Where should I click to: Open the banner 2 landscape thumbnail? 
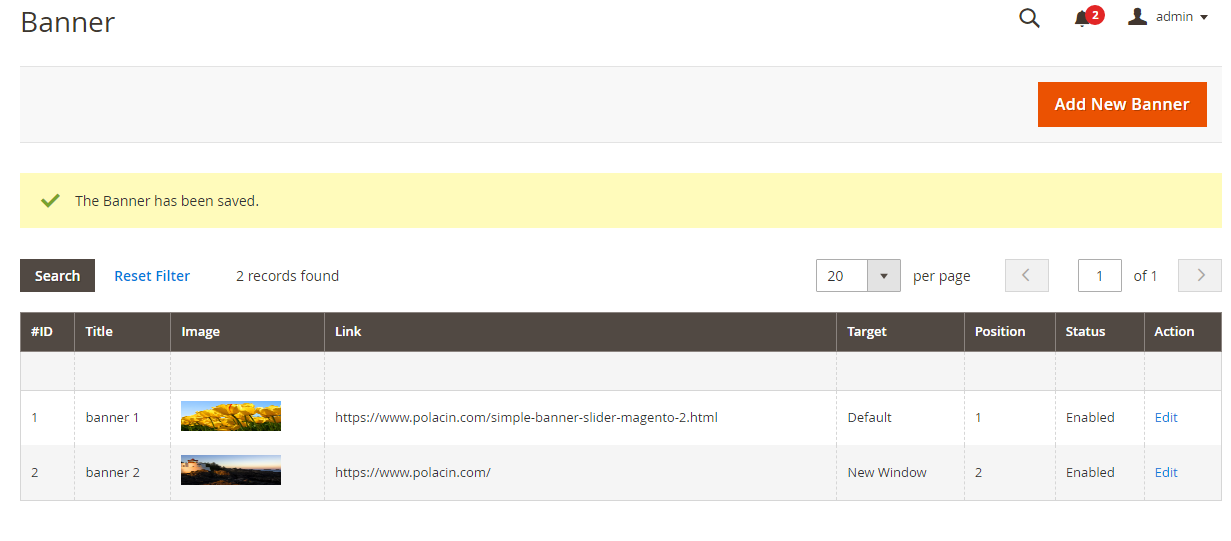click(x=231, y=471)
